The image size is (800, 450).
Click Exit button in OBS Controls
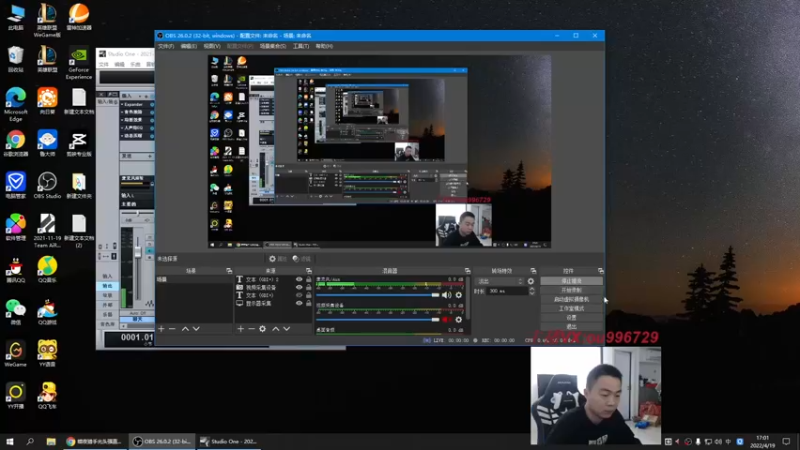click(571, 327)
